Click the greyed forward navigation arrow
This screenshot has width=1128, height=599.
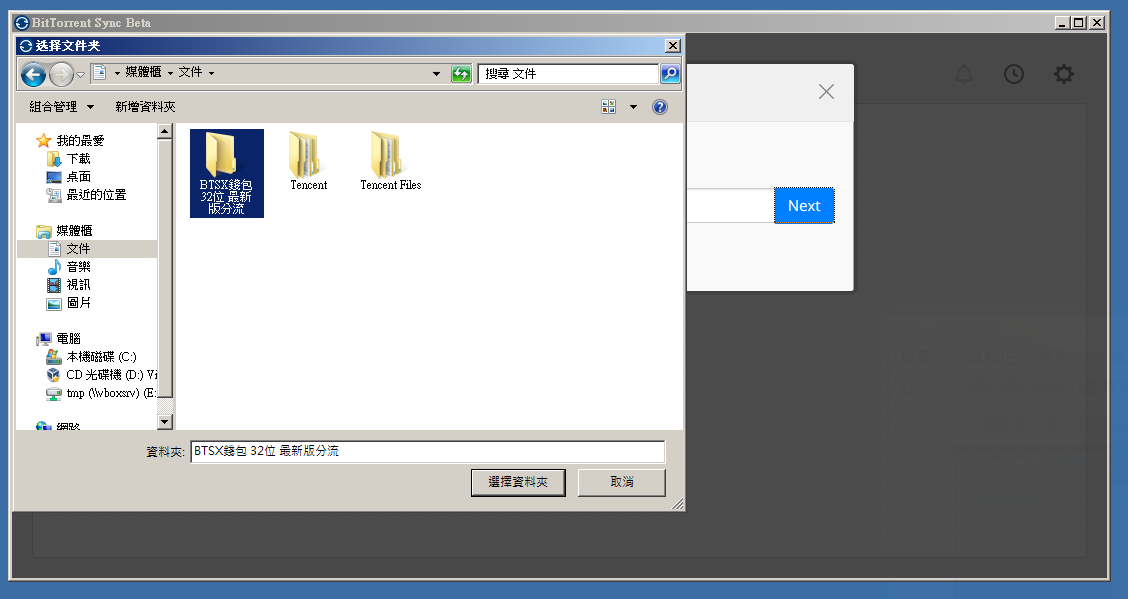(x=61, y=74)
